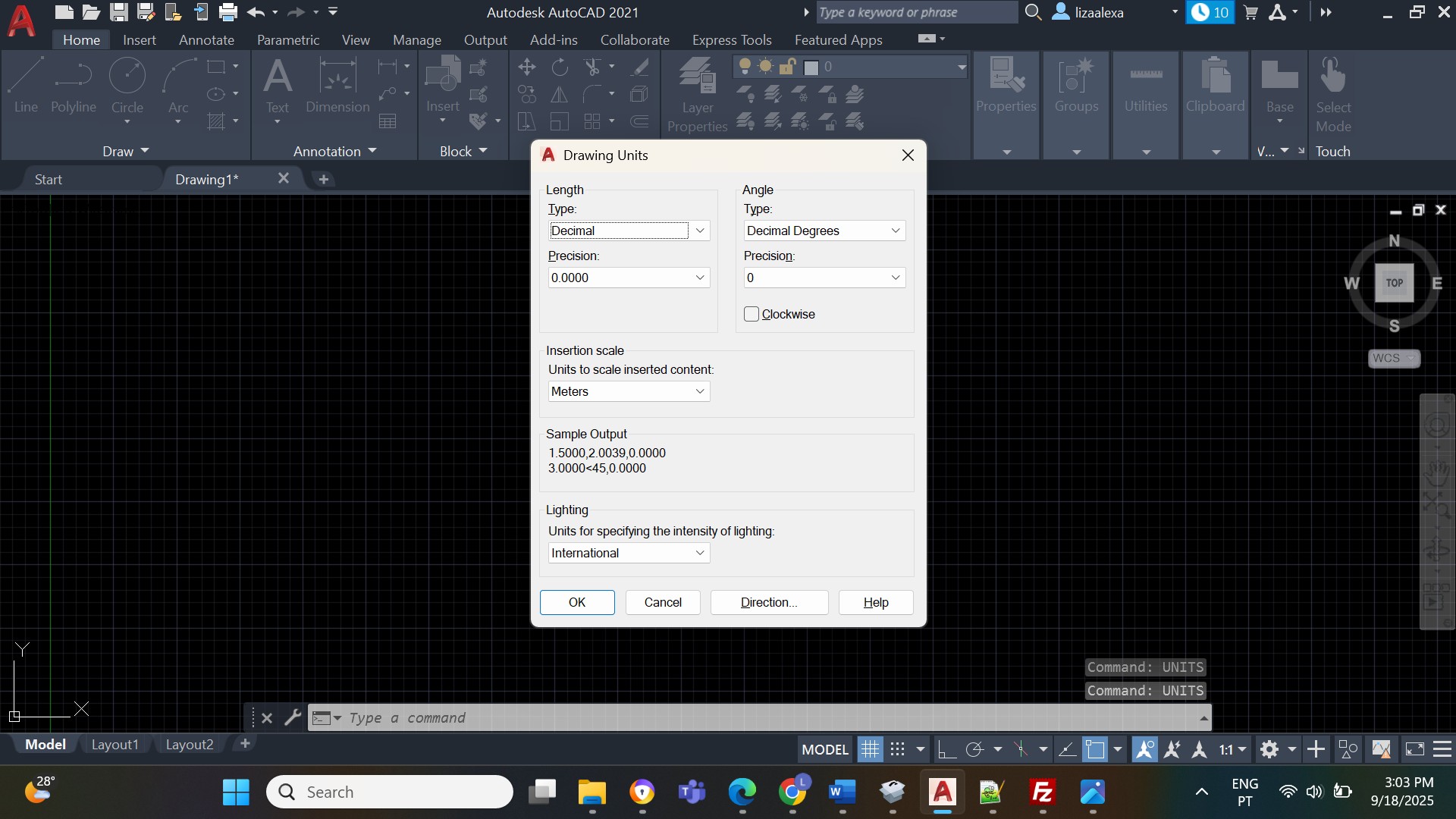Image resolution: width=1456 pixels, height=819 pixels.
Task: Click the Direction... button
Action: (769, 602)
